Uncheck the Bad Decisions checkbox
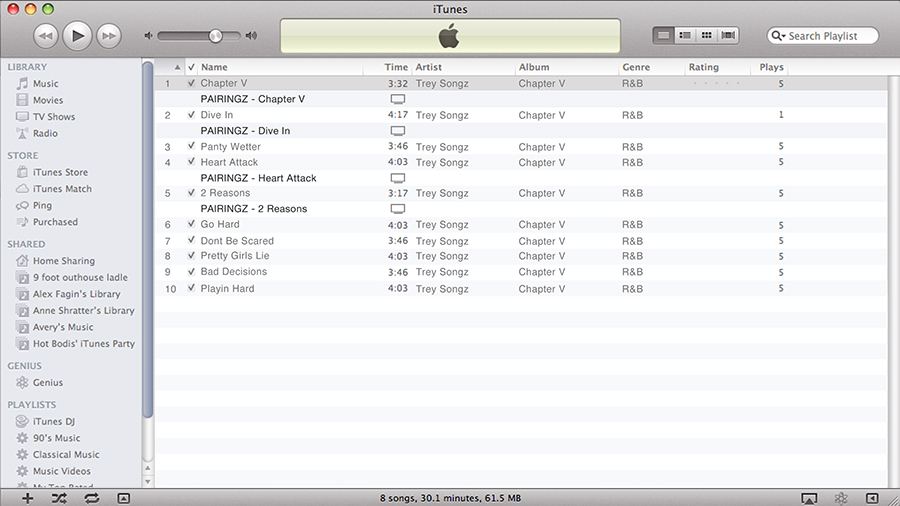The image size is (900, 506). [191, 272]
